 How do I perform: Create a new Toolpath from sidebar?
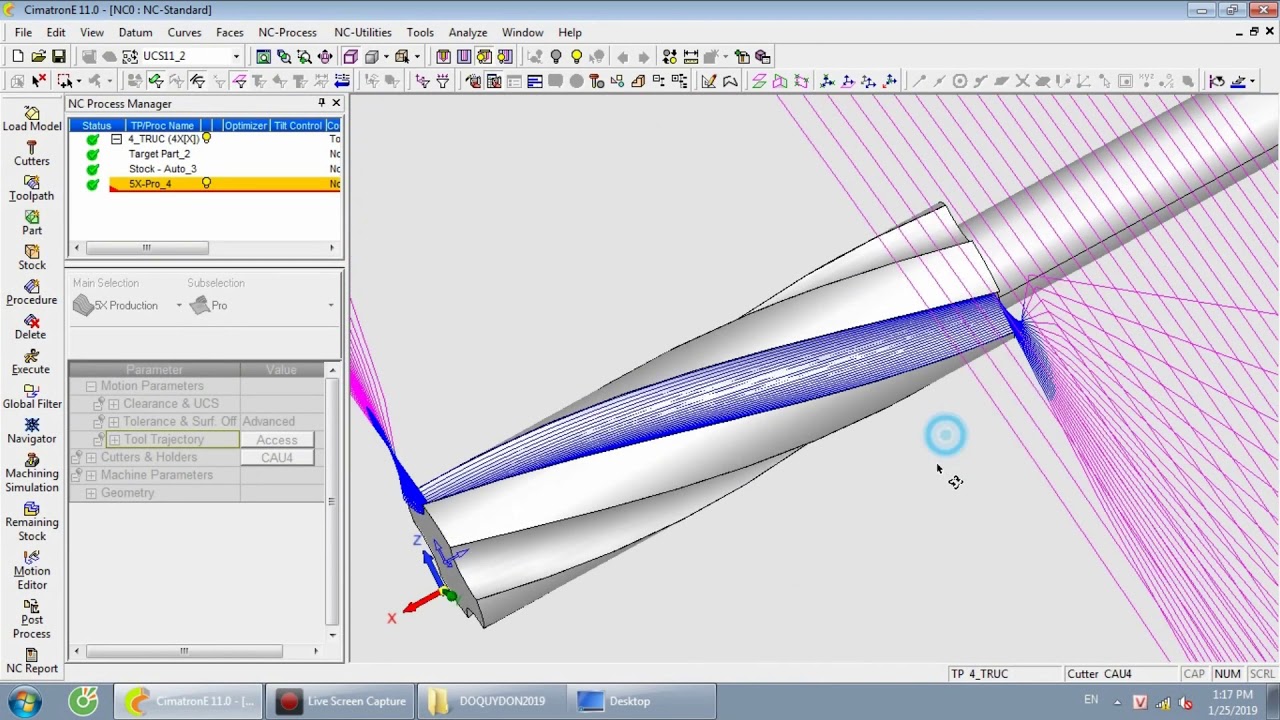tap(32, 188)
